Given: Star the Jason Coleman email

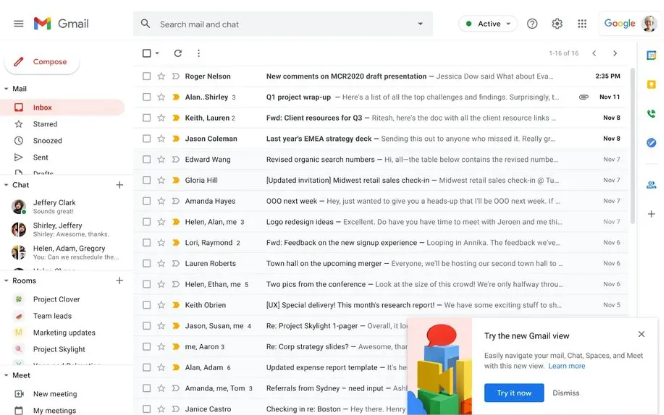Looking at the screenshot, I should coord(161,138).
